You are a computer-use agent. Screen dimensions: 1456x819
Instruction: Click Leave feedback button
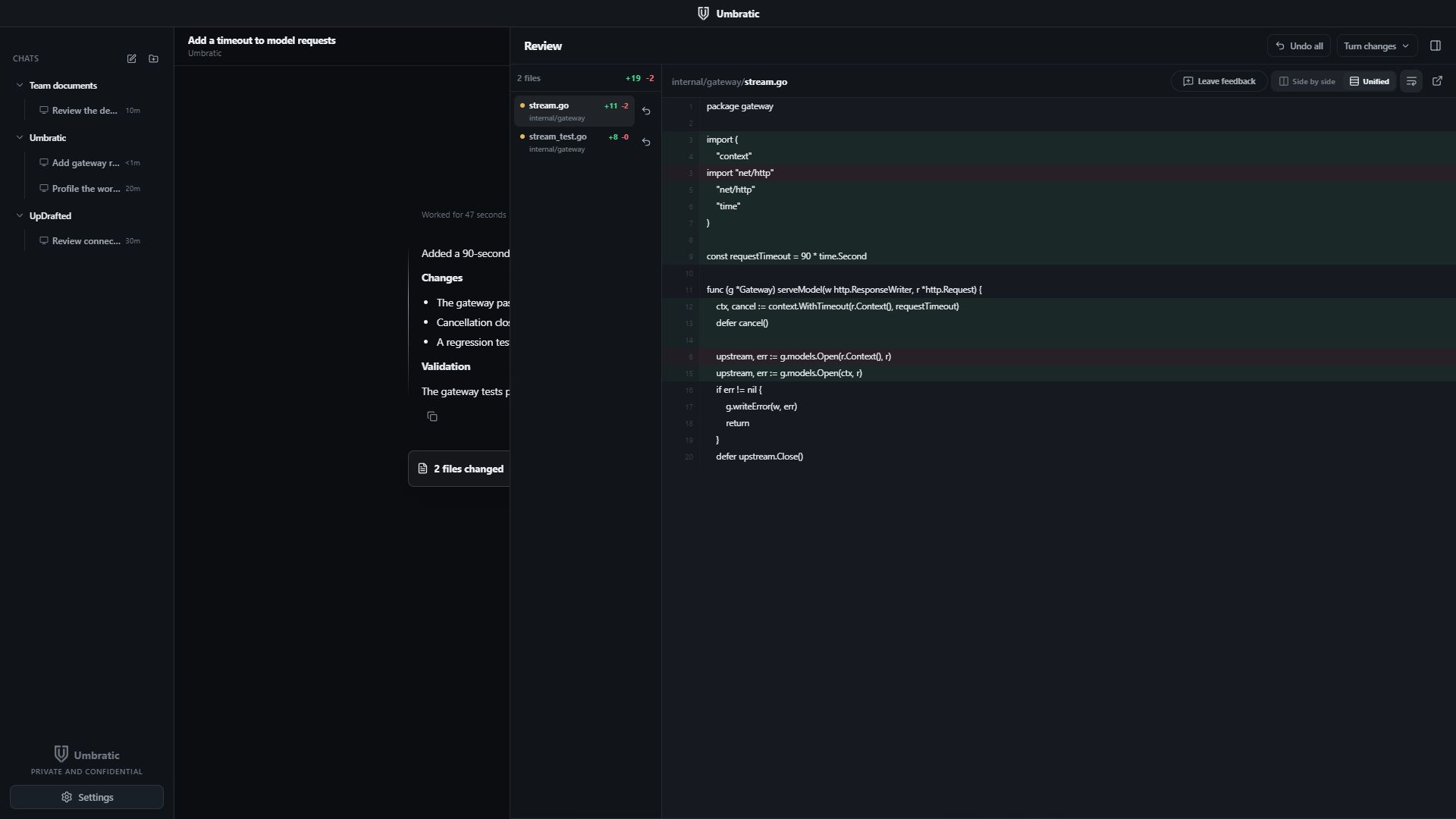(x=1219, y=81)
